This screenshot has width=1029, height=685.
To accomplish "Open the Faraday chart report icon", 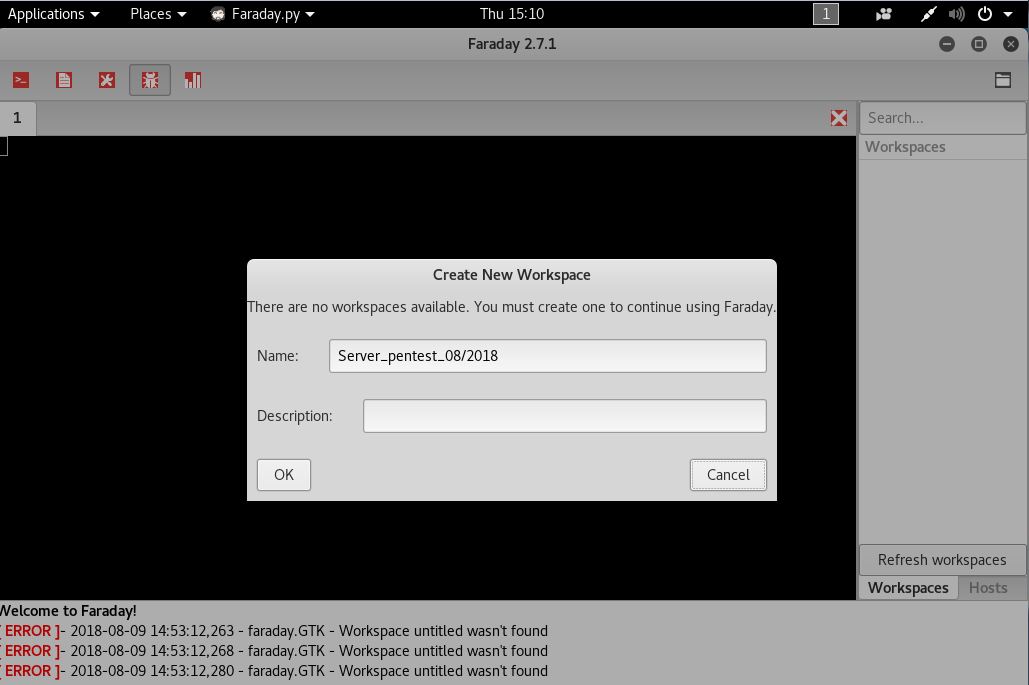I will [193, 80].
